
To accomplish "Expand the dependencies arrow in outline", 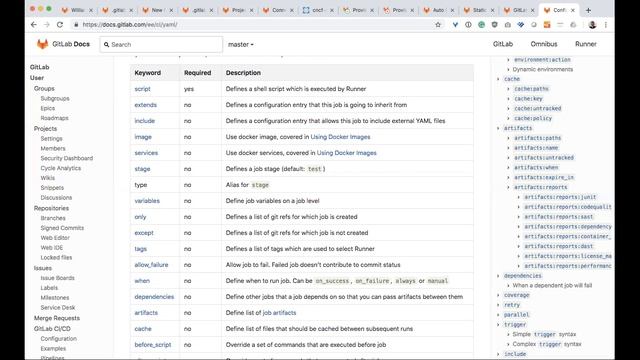I will [x=498, y=276].
